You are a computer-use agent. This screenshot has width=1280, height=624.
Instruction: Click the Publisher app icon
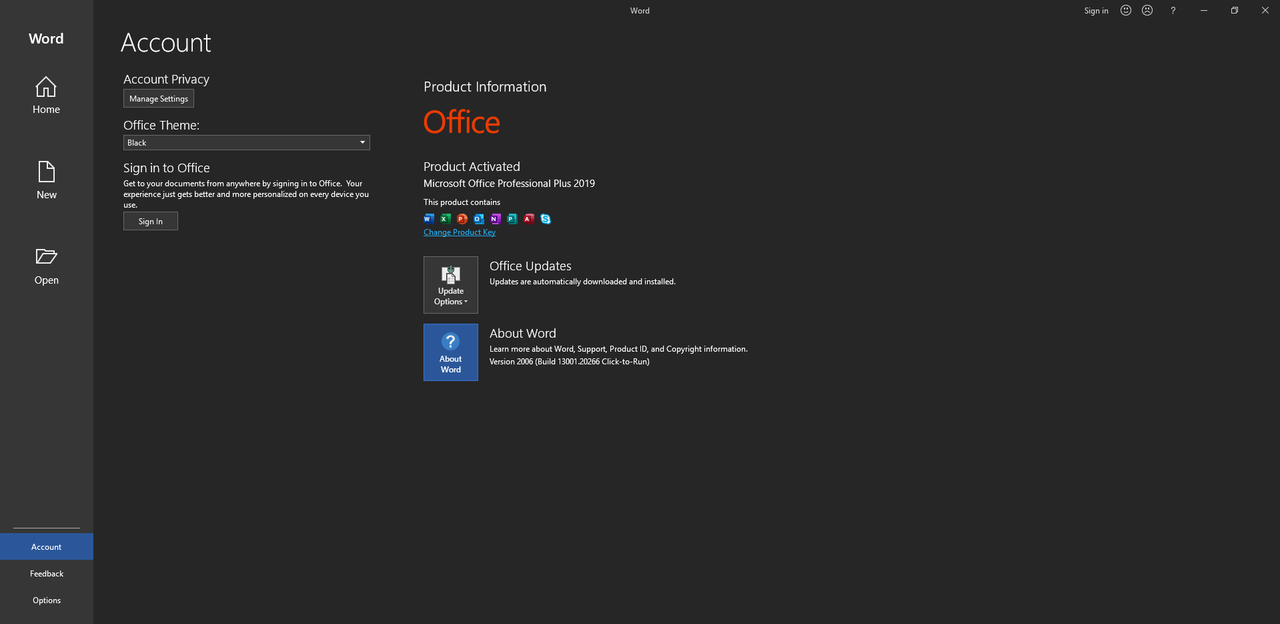(512, 218)
